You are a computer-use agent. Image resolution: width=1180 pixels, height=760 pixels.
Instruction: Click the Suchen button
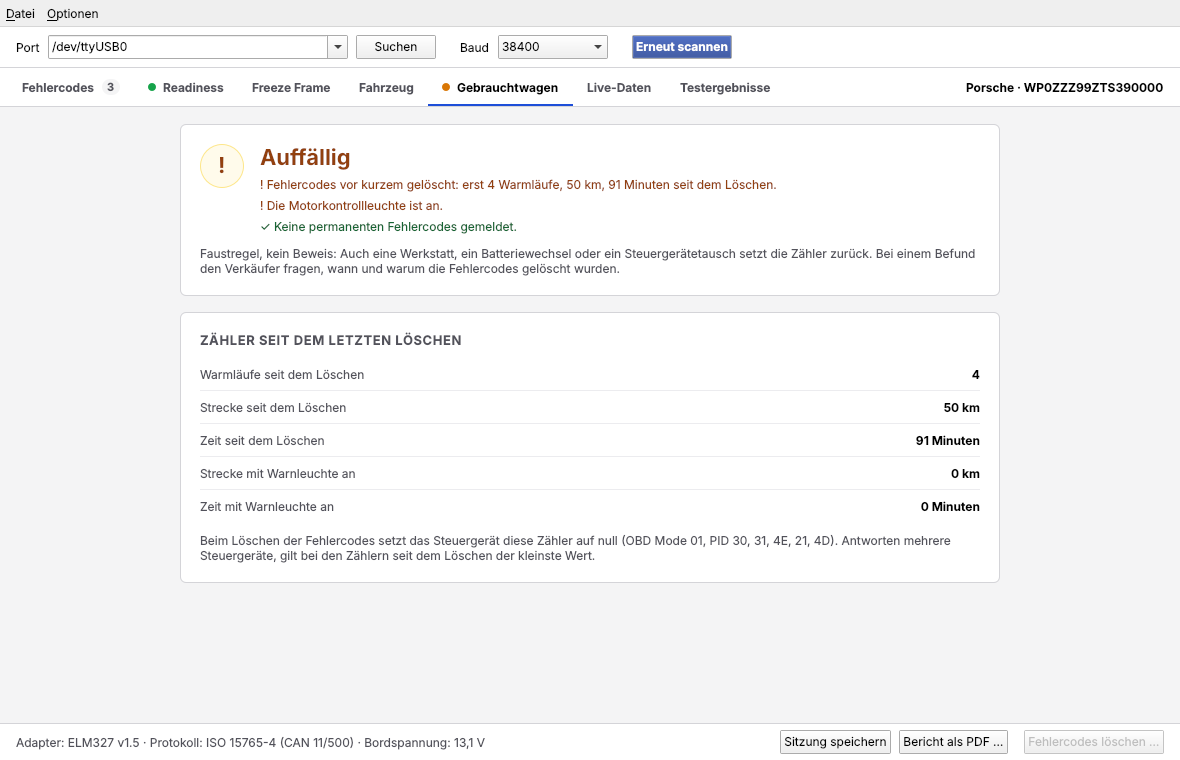click(x=396, y=47)
